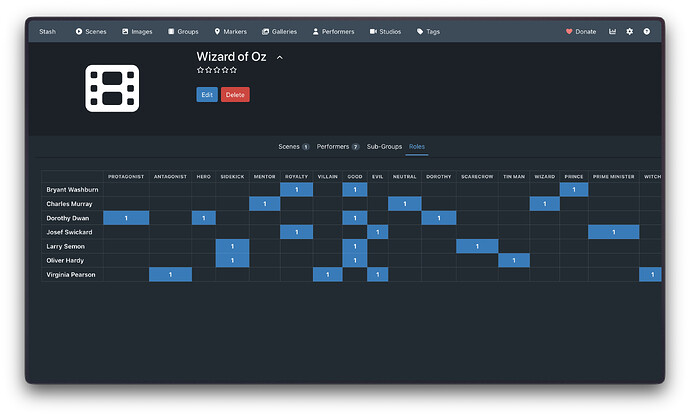Click the DOROTHY column header
The image size is (690, 416).
439,177
